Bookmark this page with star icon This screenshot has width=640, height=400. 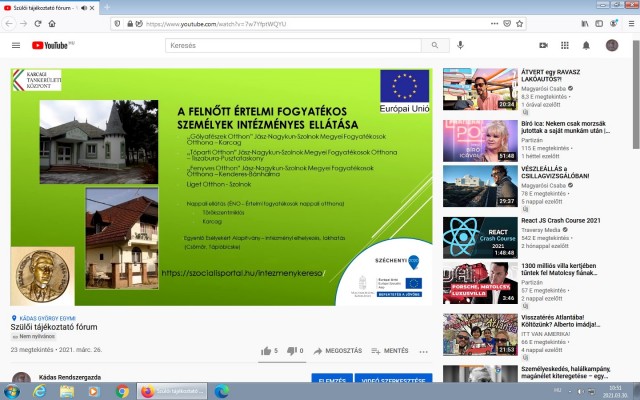pyautogui.click(x=520, y=24)
